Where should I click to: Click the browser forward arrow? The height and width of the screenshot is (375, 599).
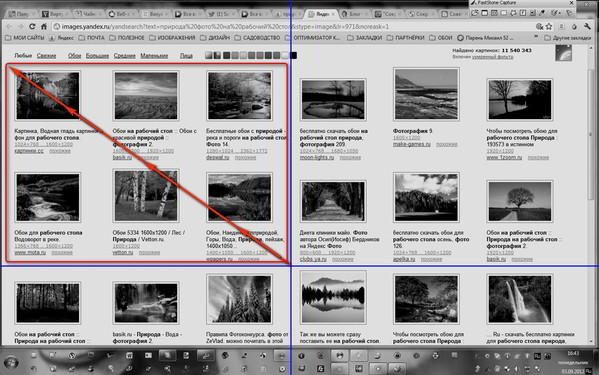[x=20, y=26]
